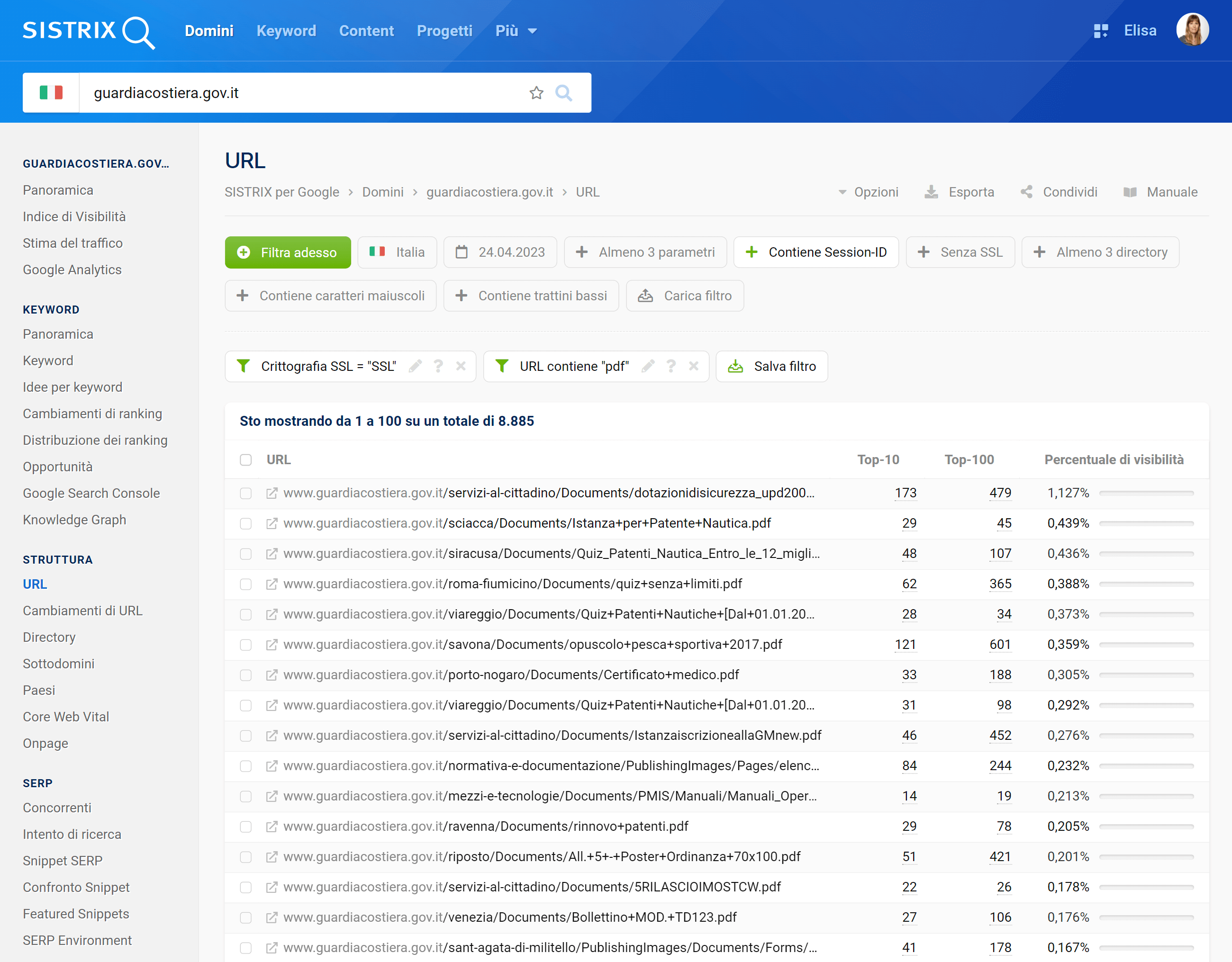Viewport: 1232px width, 962px height.
Task: Select the Italian flag country selector
Action: coord(51,92)
